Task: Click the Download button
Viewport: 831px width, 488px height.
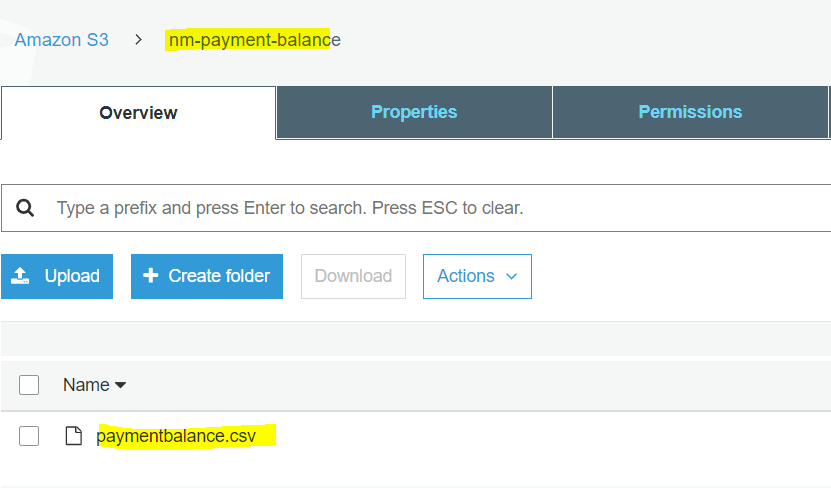Action: (353, 276)
